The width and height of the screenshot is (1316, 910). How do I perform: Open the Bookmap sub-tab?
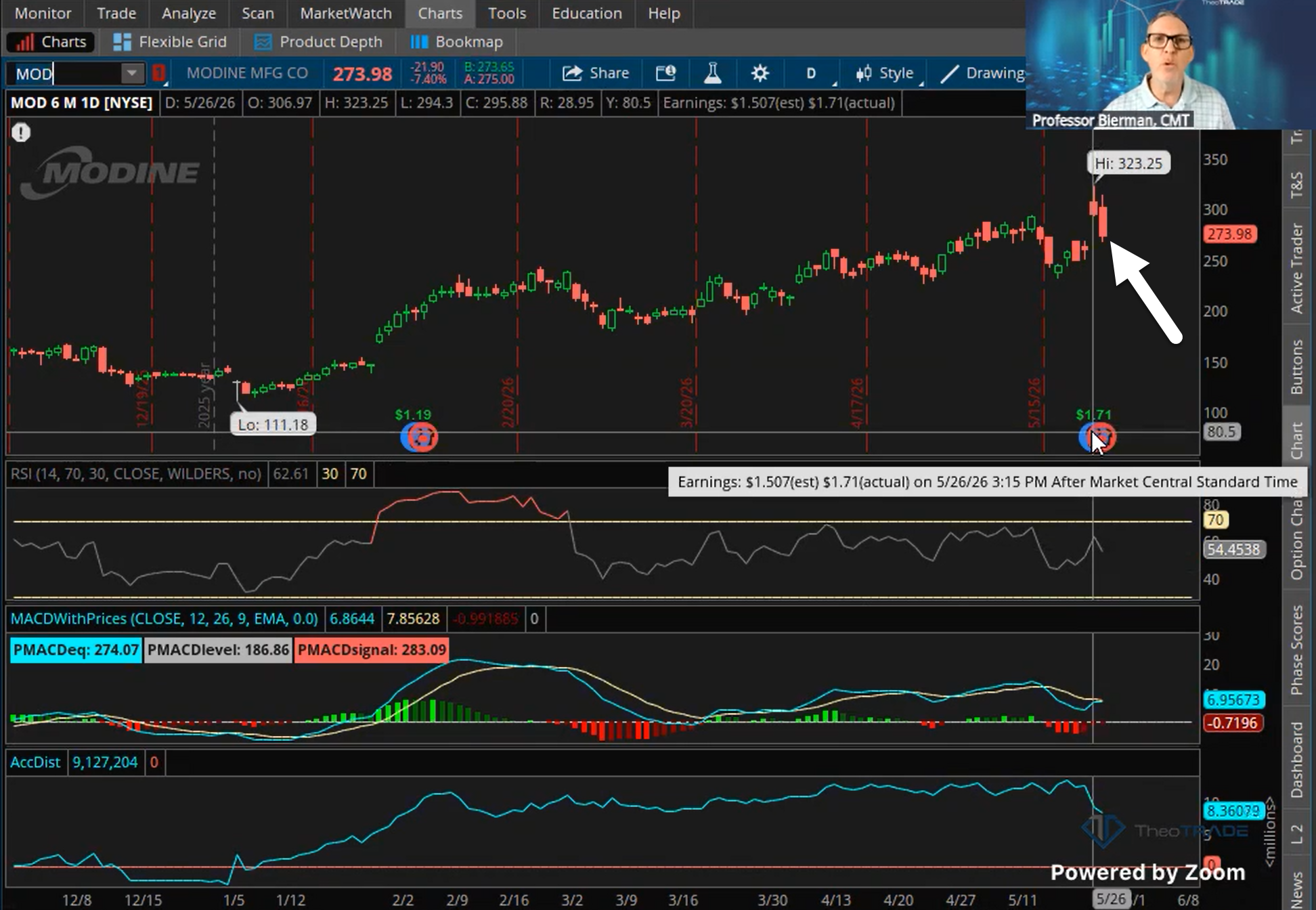point(458,42)
